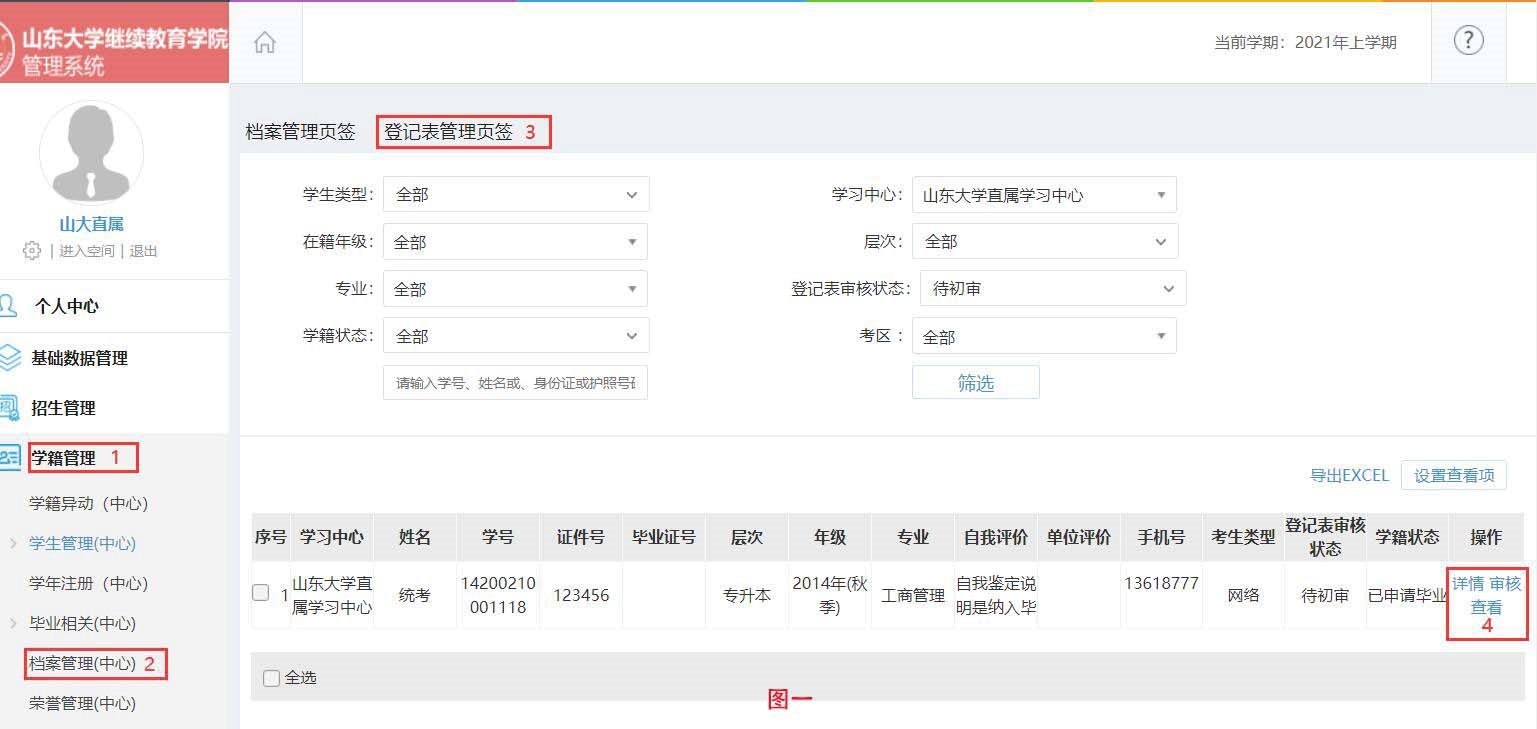Click the home icon in top bar
The width and height of the screenshot is (1537, 729).
(265, 43)
